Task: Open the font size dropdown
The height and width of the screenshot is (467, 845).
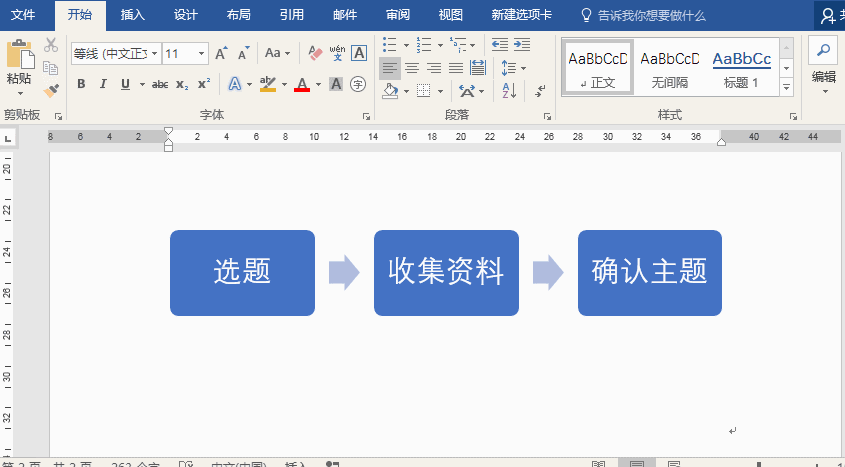Action: (x=202, y=53)
